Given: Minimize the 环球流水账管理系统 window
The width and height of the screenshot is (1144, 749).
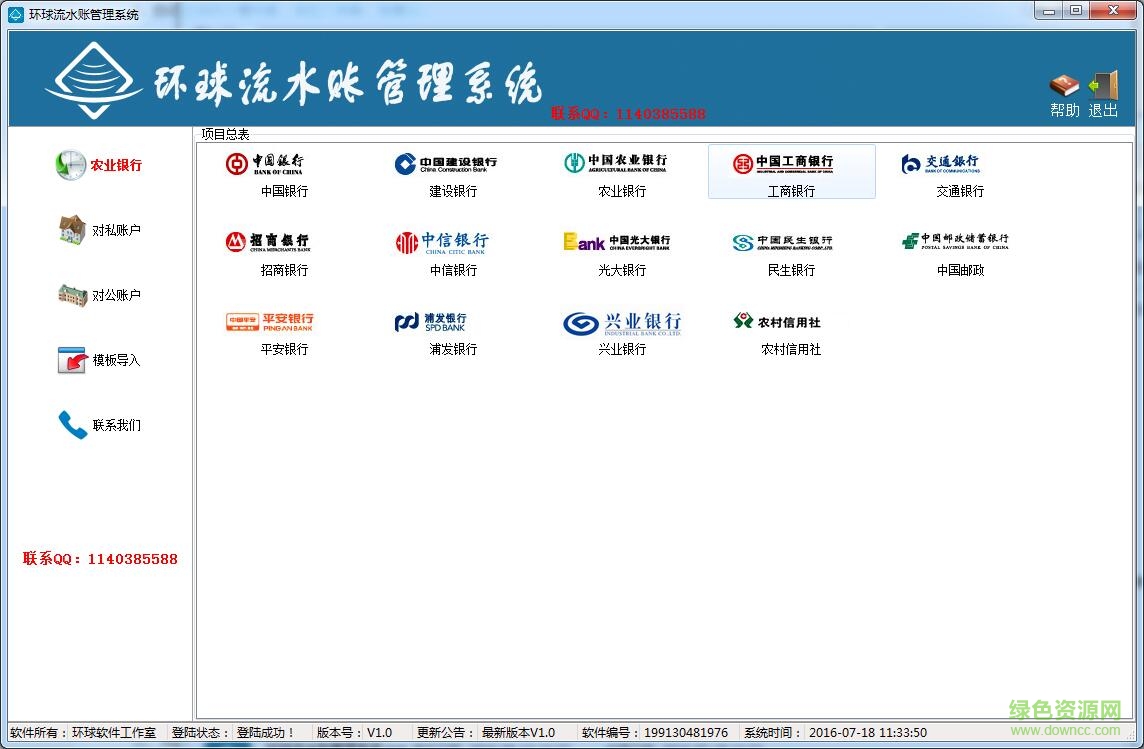Looking at the screenshot, I should 1049,11.
